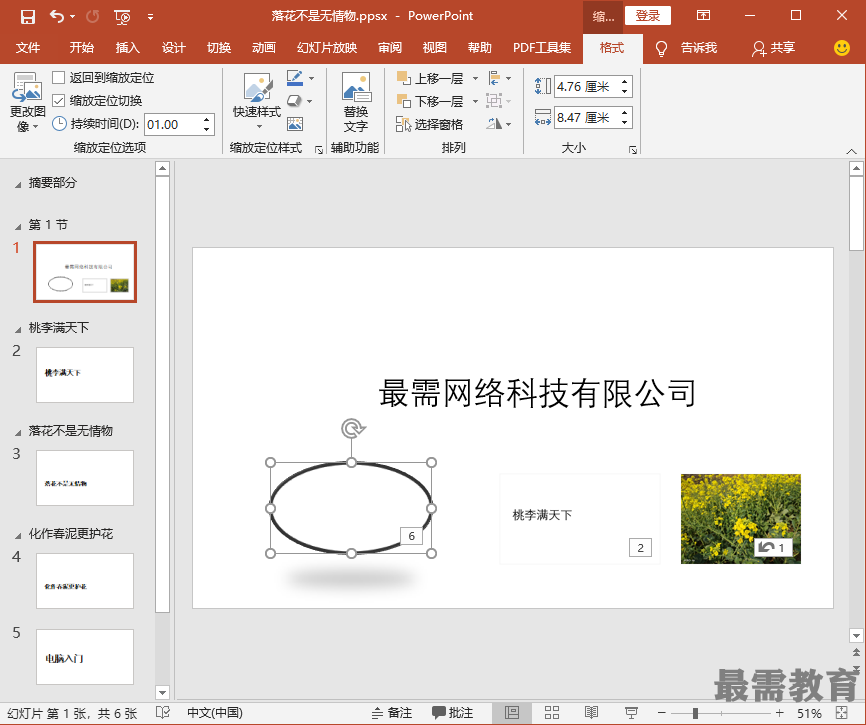This screenshot has height=725, width=866.
Task: Switch to the 设计 tab
Action: pyautogui.click(x=173, y=48)
